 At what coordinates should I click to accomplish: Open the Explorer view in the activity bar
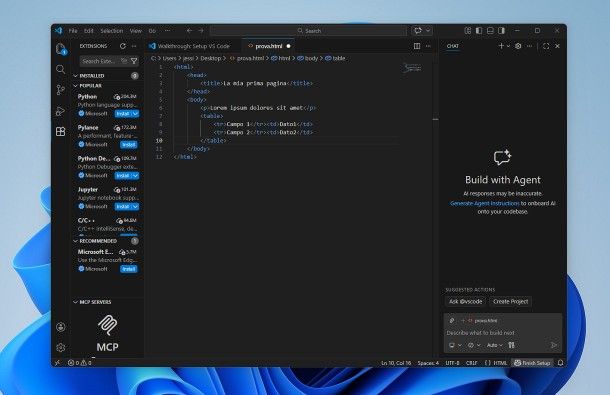(61, 49)
